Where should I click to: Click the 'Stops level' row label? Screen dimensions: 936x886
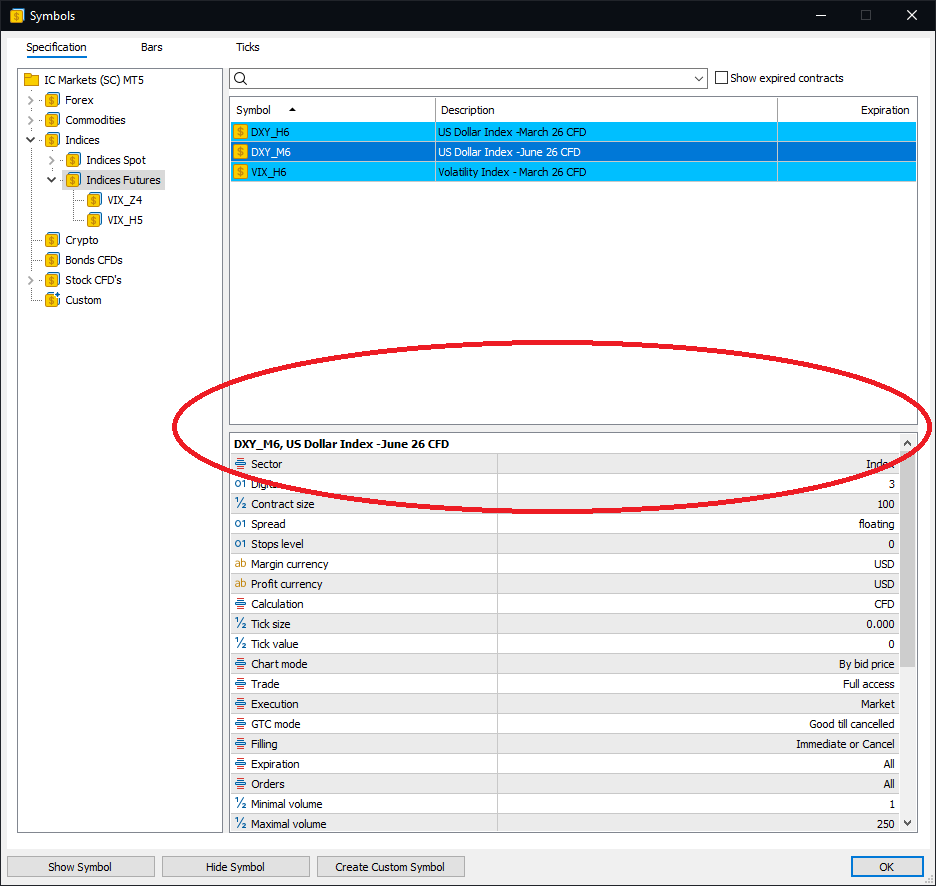(277, 544)
